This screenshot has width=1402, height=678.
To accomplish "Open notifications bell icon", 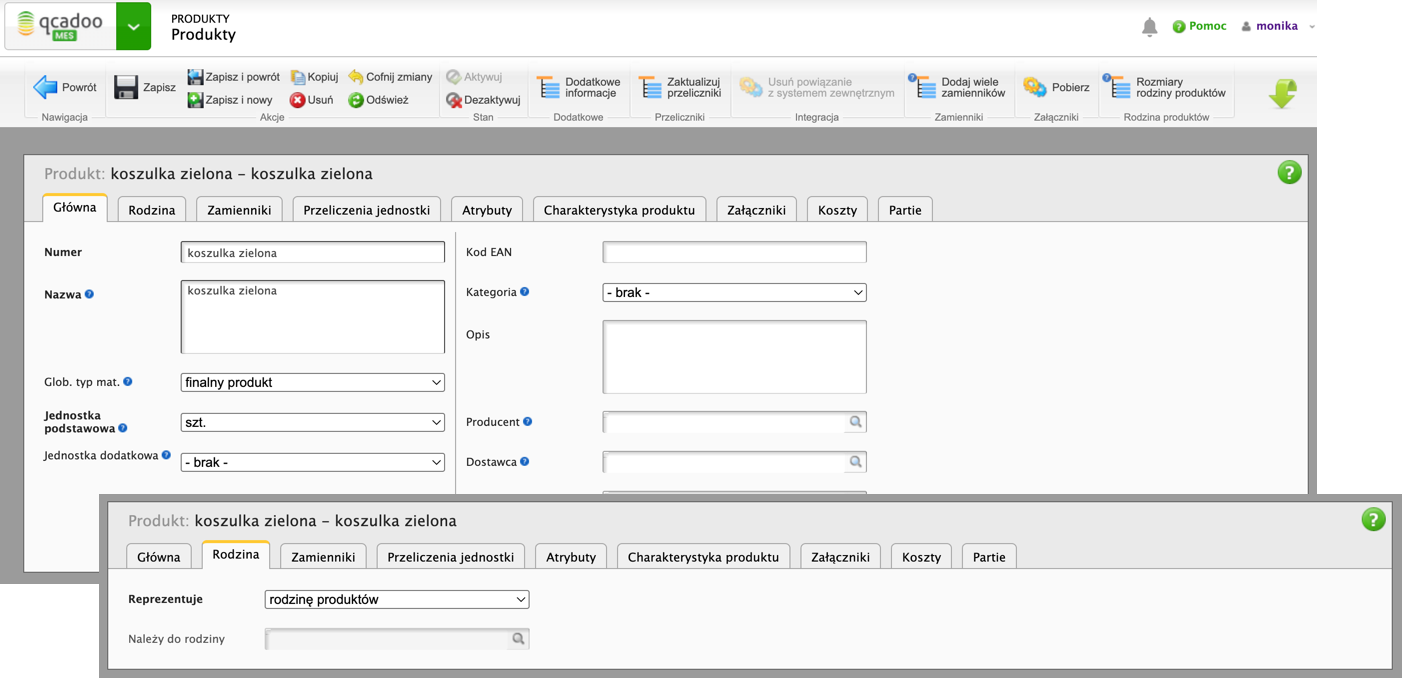I will coord(1149,27).
